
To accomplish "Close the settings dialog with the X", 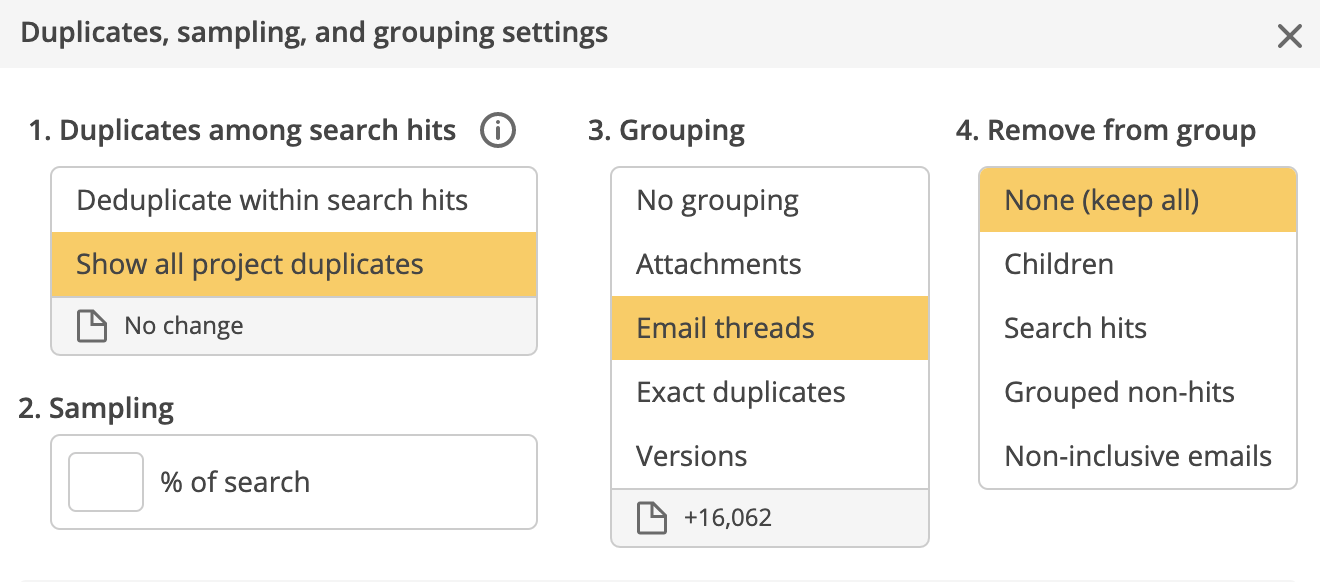I will click(1289, 36).
